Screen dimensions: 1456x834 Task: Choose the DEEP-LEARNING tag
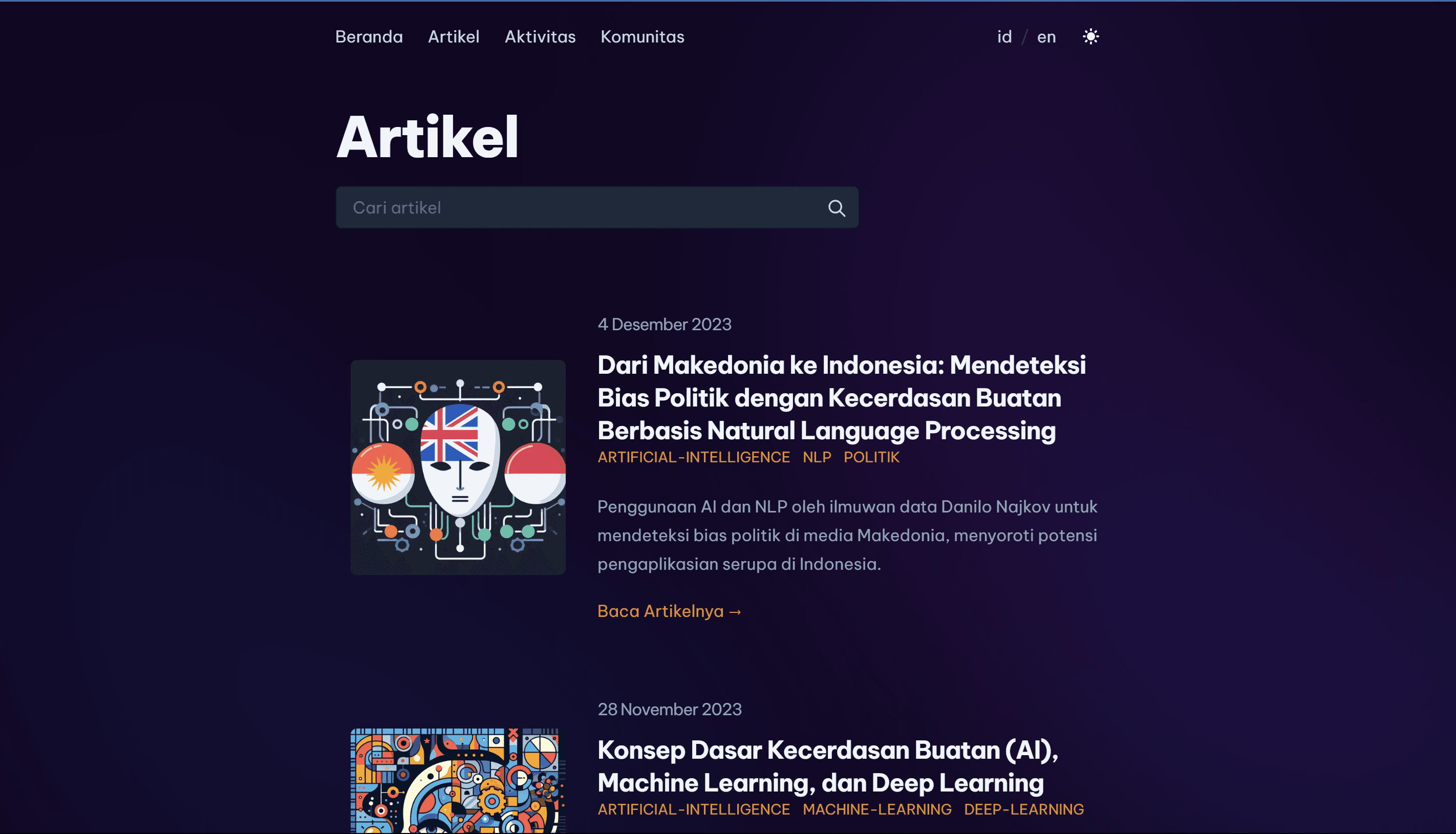1023,809
